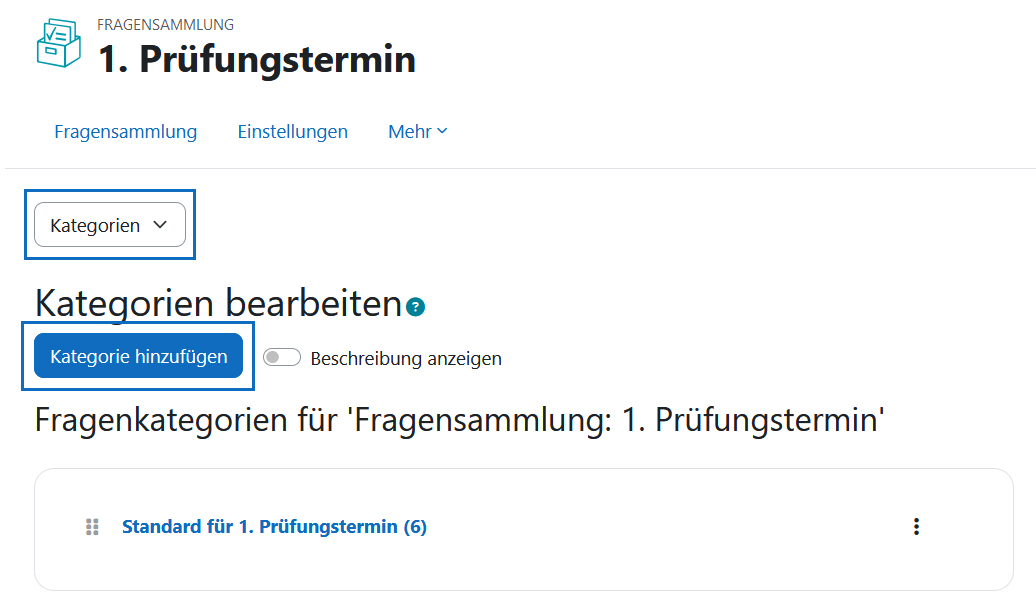Click the Kategorien bearbeiten heading
Screen dimensions: 1036x610
click(219, 303)
